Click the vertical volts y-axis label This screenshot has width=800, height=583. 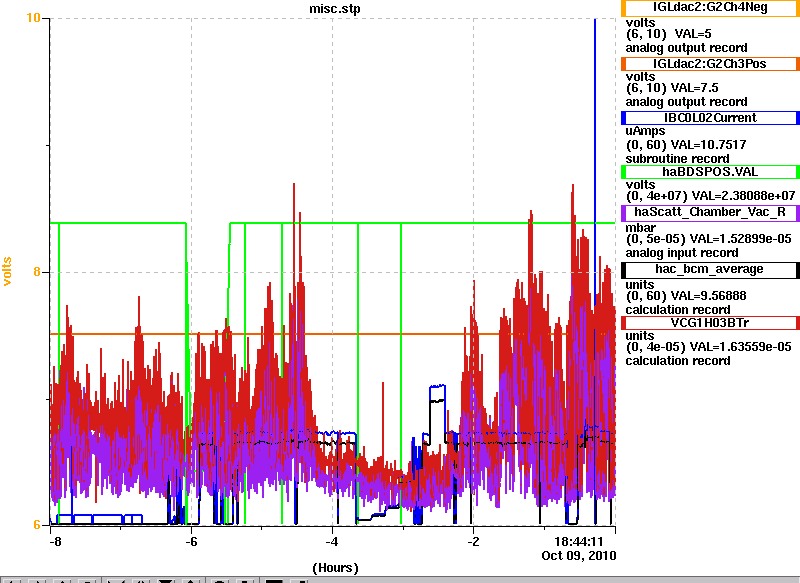point(7,271)
